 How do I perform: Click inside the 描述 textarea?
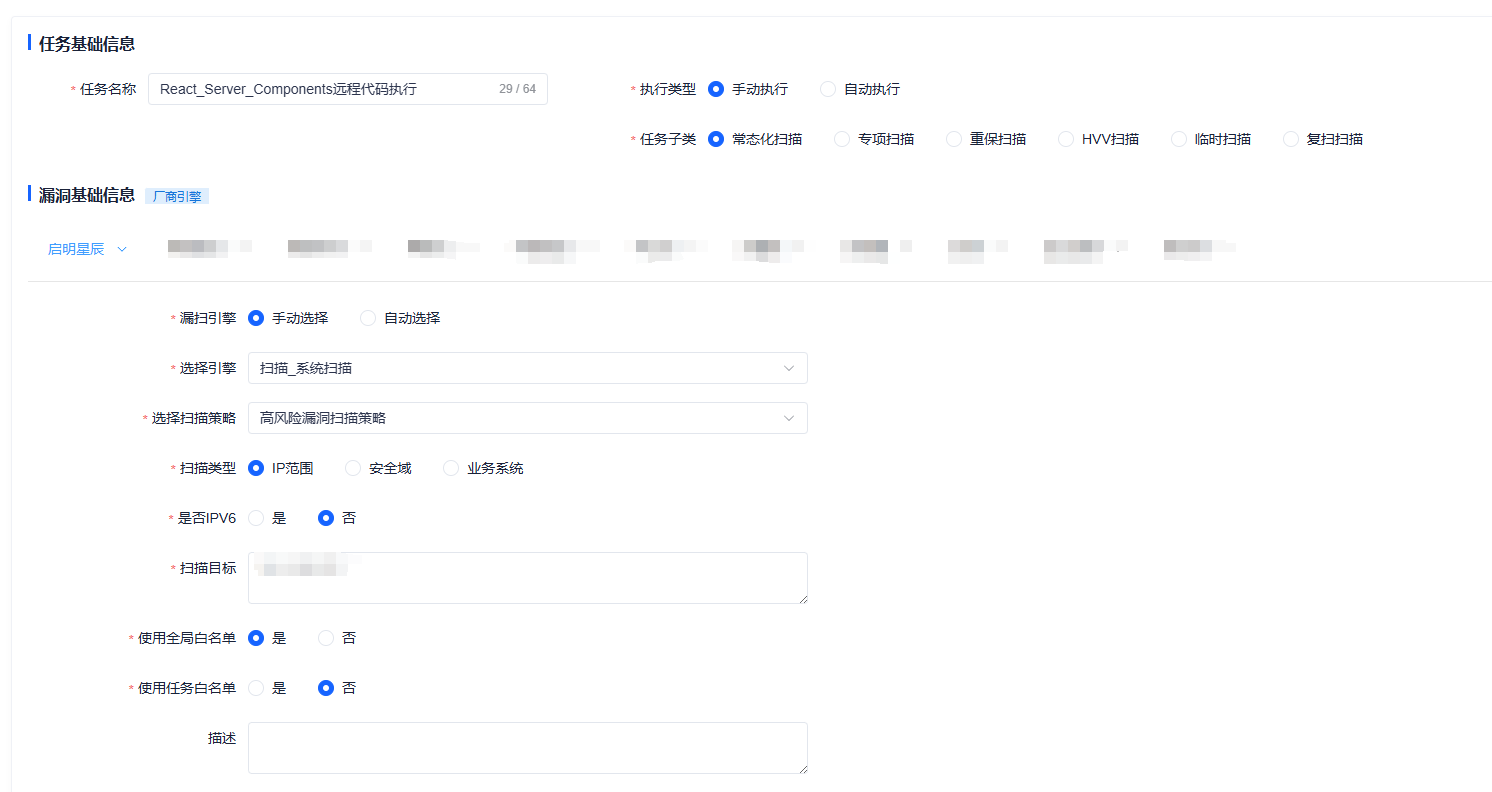pos(528,748)
